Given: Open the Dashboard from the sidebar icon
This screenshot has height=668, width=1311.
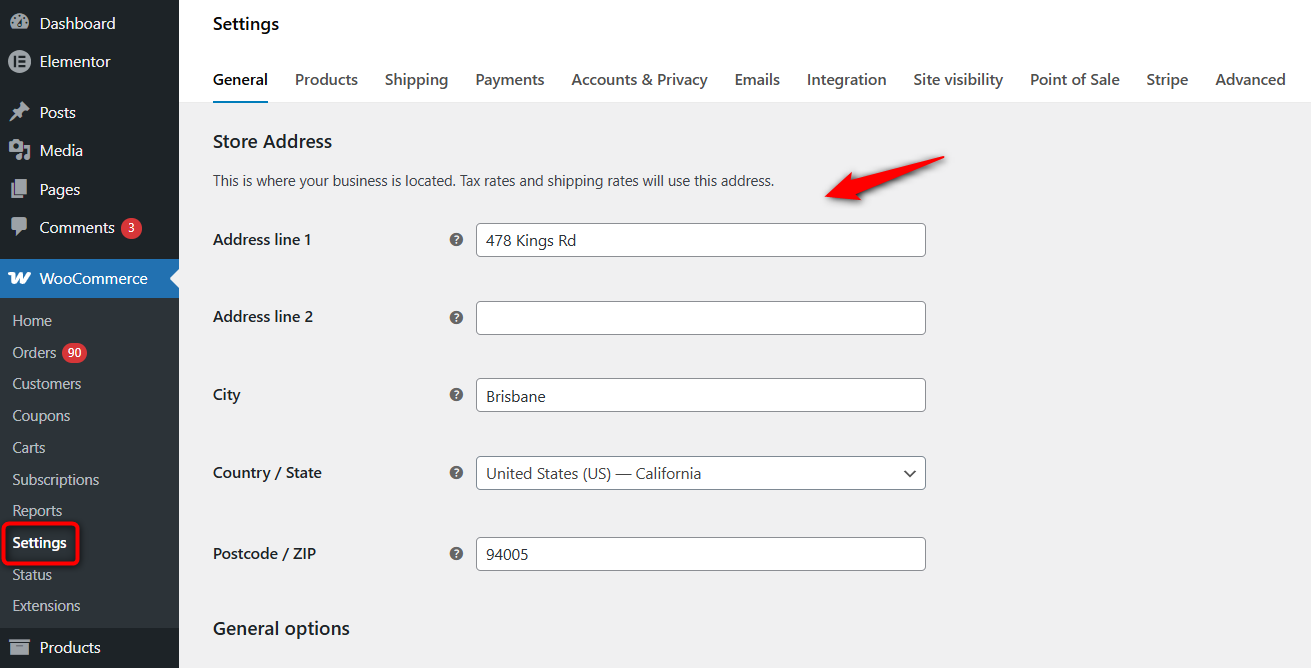Looking at the screenshot, I should coord(19,22).
